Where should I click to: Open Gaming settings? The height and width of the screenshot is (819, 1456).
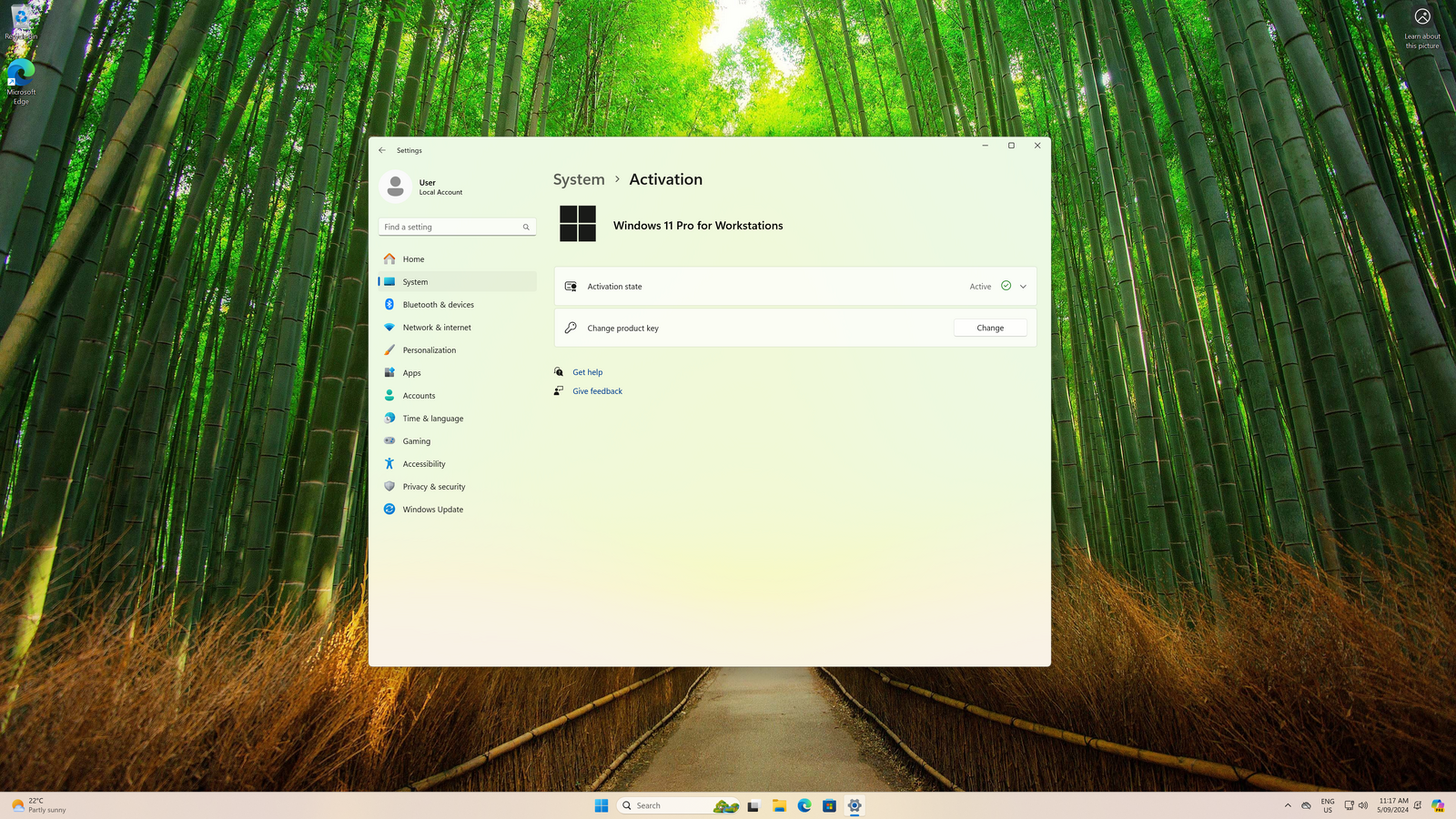click(x=457, y=441)
